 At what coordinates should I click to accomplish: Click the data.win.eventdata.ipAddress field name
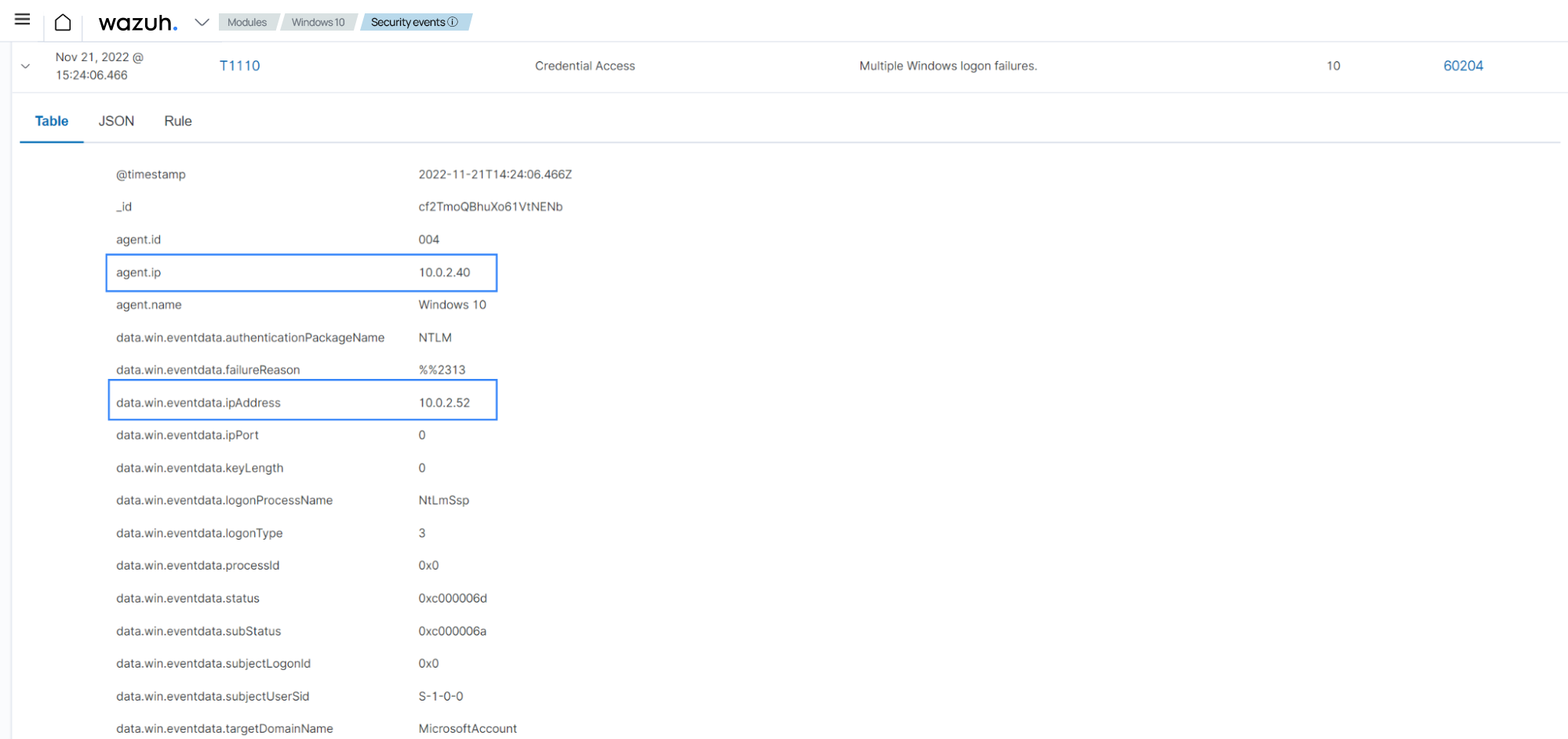198,402
